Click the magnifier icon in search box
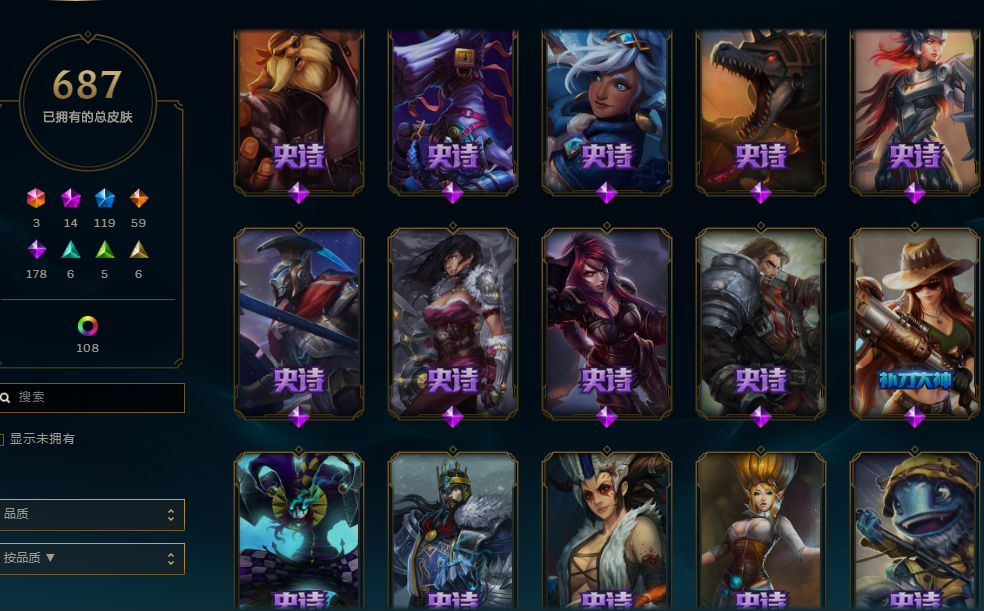984x611 pixels. 6,398
